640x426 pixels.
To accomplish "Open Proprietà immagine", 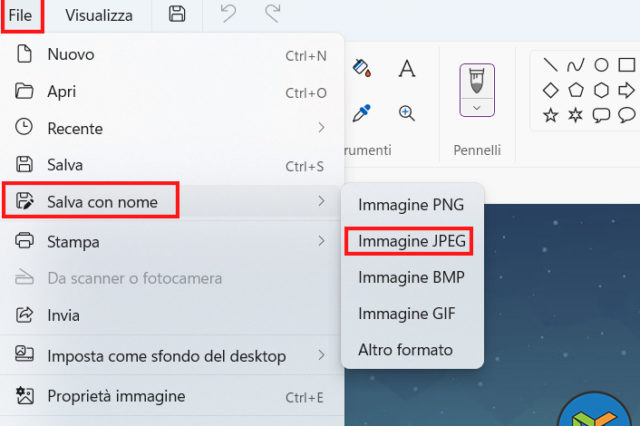I will (116, 396).
